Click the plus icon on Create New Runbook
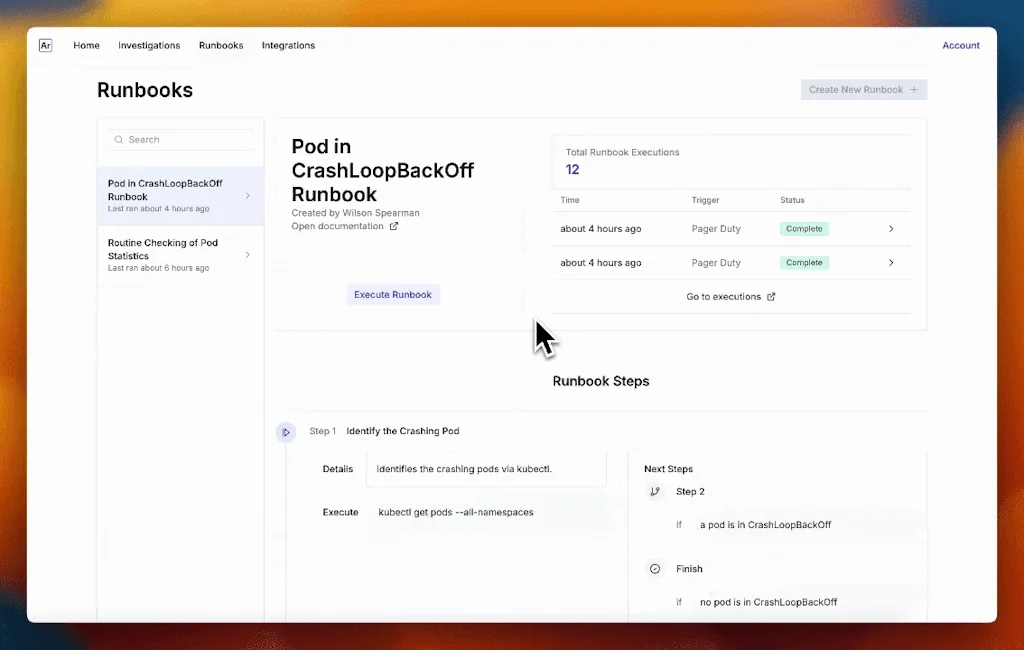 pos(916,89)
